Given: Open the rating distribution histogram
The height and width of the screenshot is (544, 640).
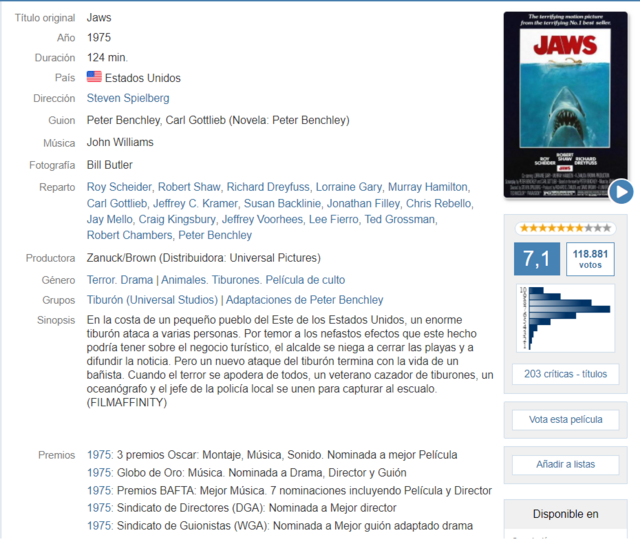Looking at the screenshot, I should 565,318.
